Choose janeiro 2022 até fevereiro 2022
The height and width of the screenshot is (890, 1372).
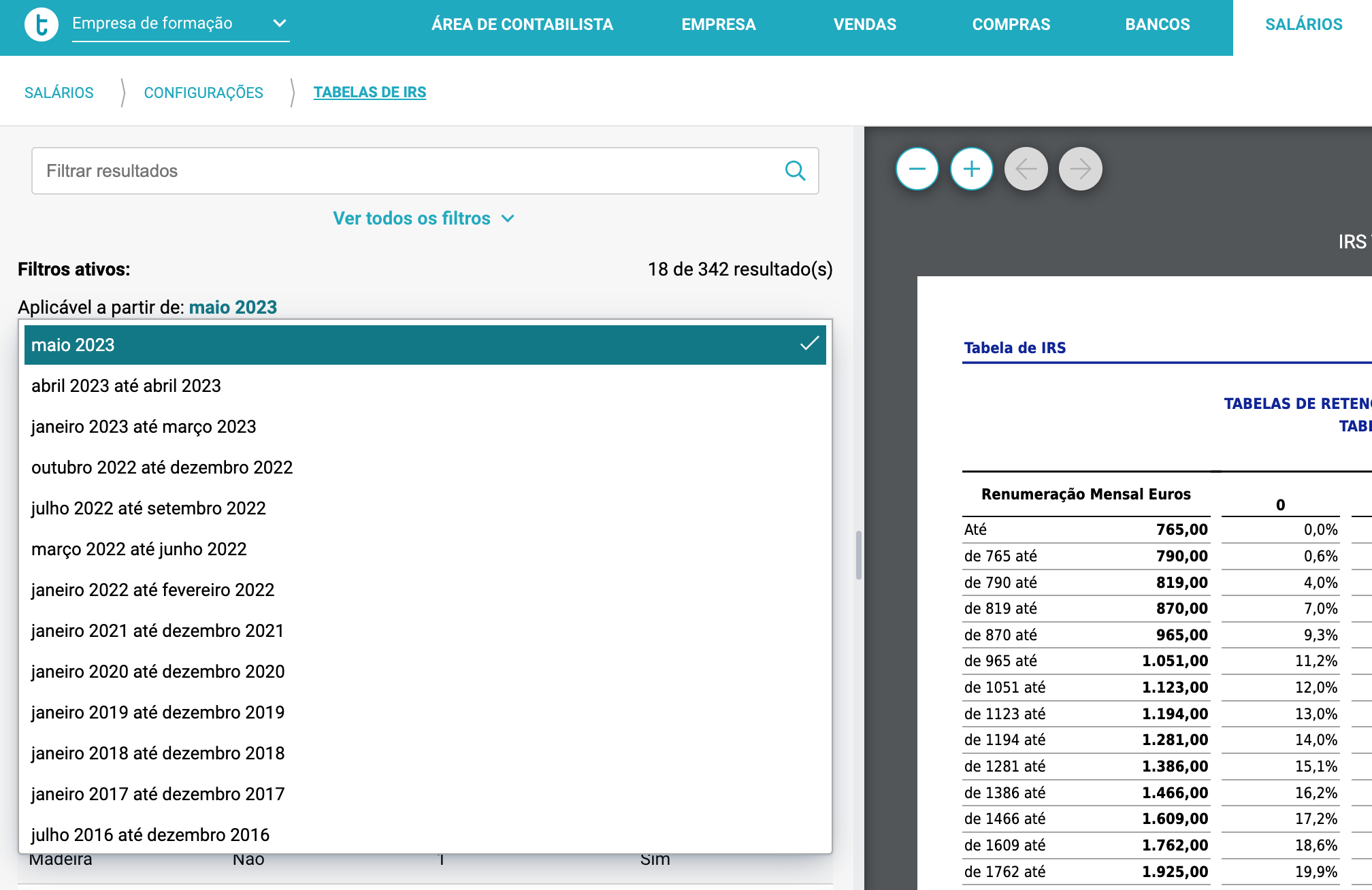425,590
